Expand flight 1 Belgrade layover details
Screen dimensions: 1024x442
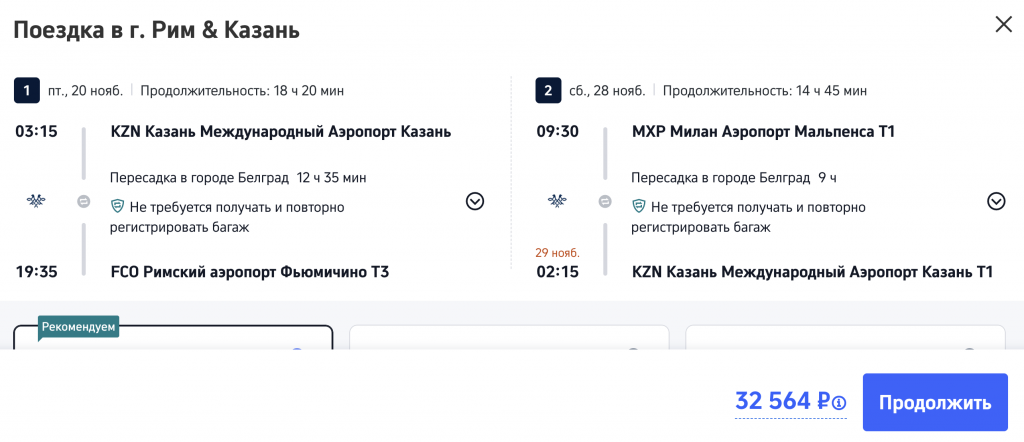(x=475, y=202)
